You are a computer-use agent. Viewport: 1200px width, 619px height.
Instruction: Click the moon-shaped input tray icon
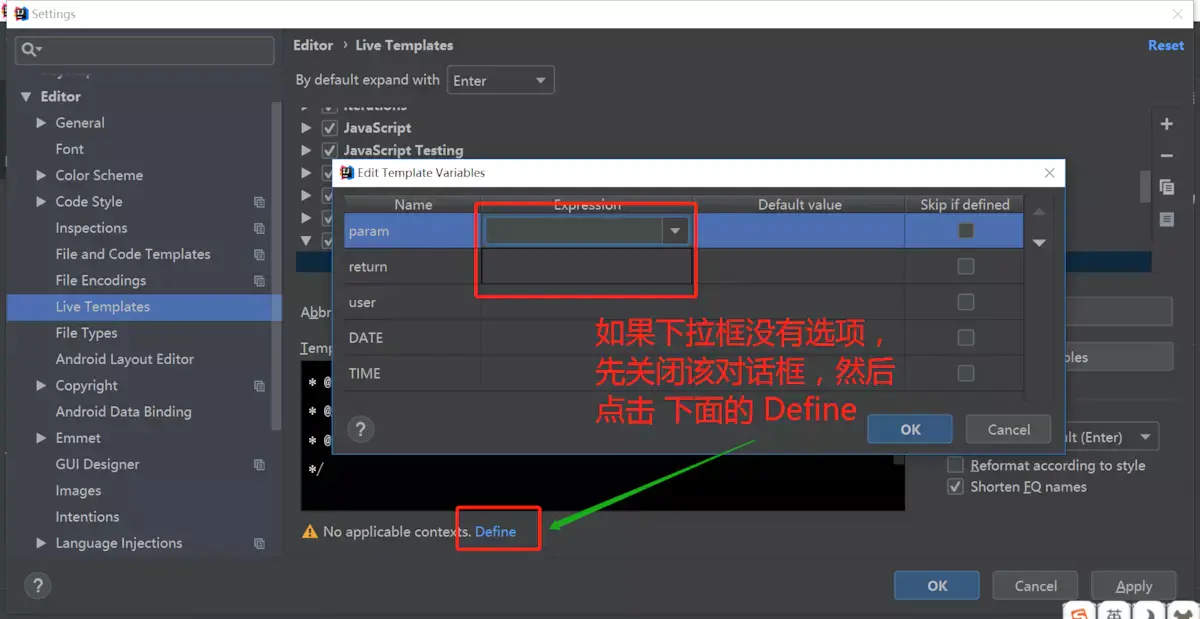tap(1148, 611)
